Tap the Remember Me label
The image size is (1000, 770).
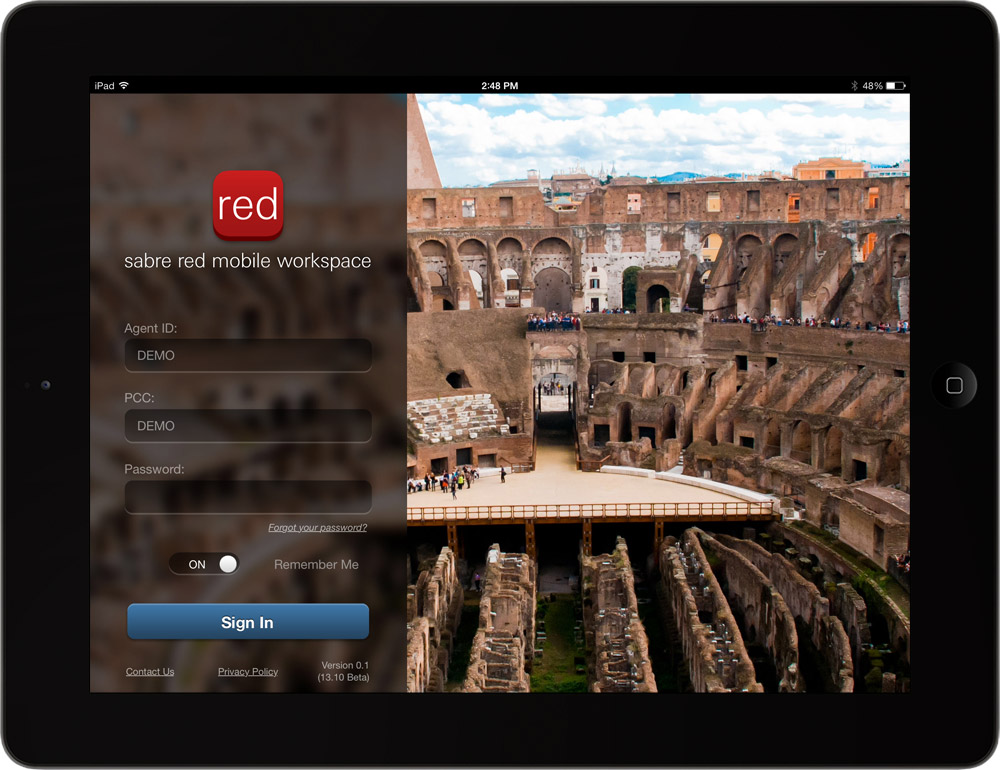point(316,565)
